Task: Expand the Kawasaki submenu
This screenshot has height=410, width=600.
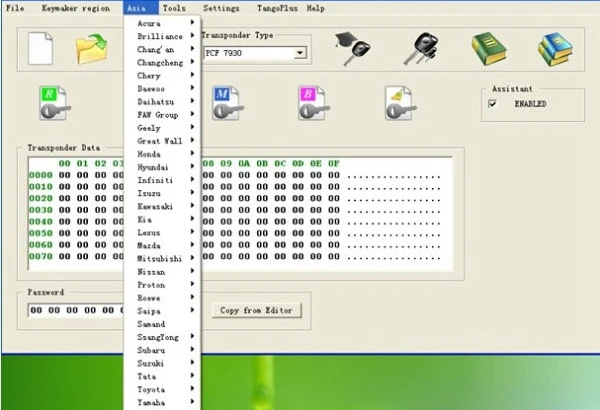Action: 162,206
